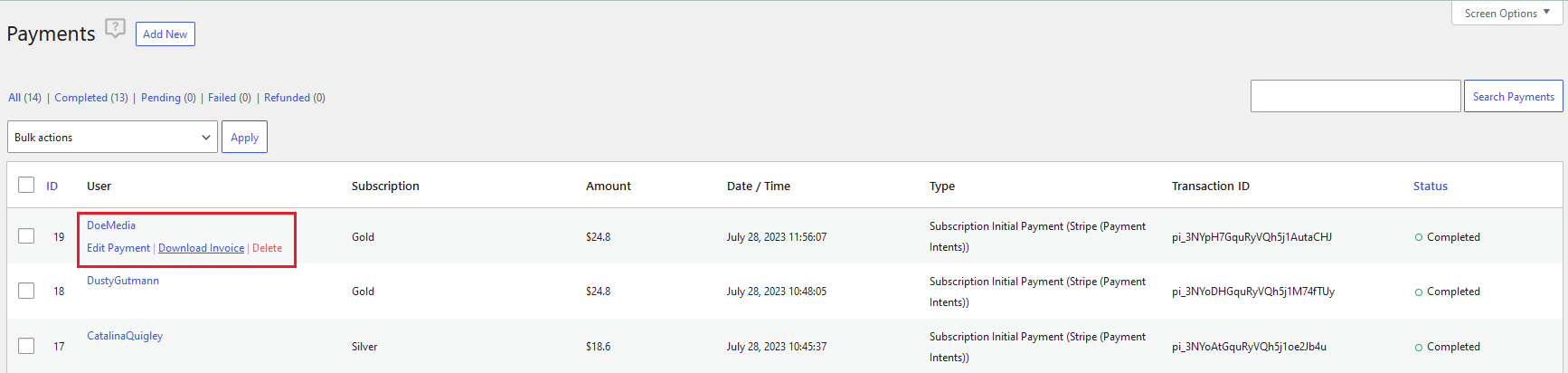Filter by Completed payments
The image size is (1568, 373).
pos(80,98)
